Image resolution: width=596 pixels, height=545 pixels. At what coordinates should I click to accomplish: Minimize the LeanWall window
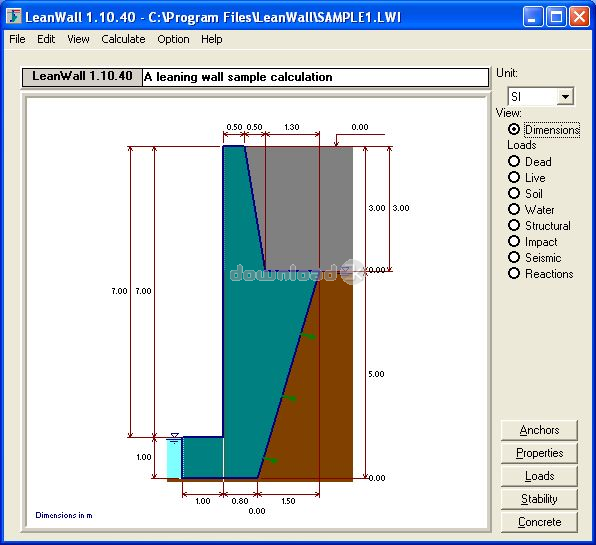(533, 17)
